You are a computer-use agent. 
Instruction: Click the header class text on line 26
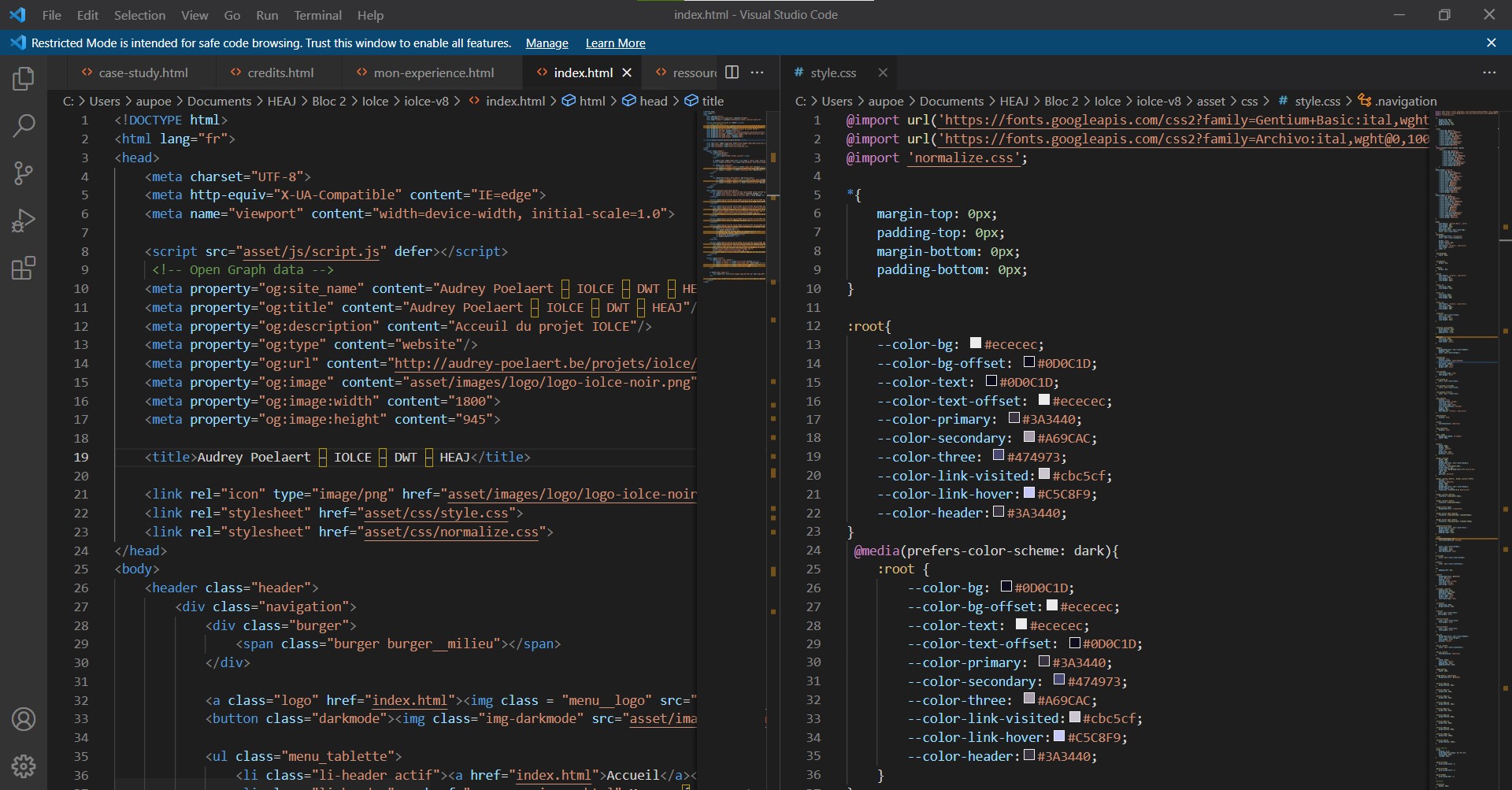232,588
